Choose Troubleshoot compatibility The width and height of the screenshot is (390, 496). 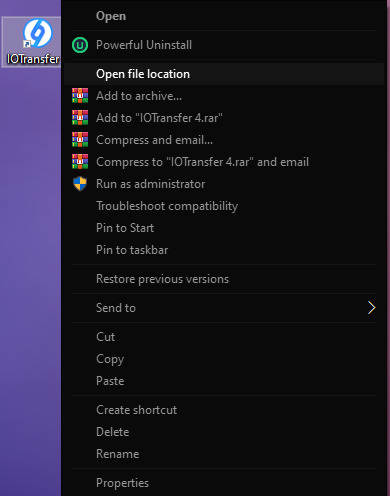[224, 206]
